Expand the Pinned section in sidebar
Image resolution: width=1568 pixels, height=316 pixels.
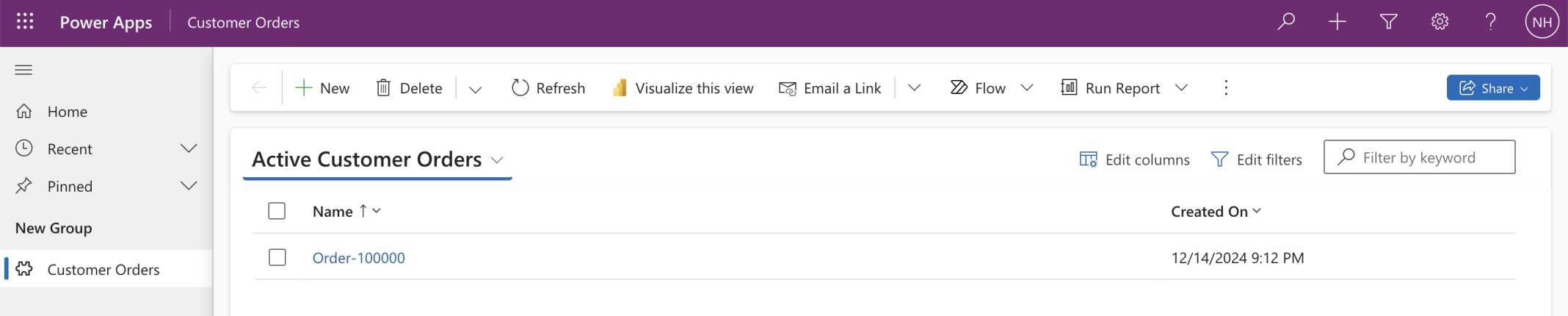click(189, 187)
